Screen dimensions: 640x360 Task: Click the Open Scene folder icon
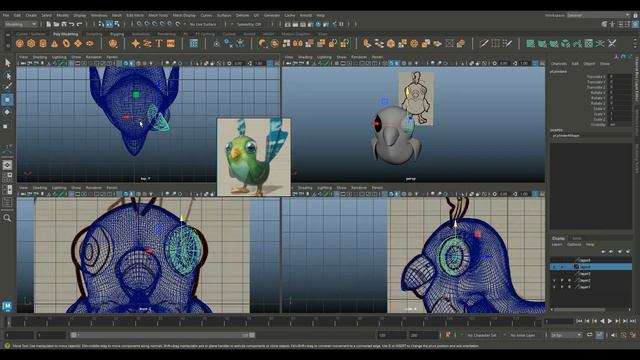[56, 24]
